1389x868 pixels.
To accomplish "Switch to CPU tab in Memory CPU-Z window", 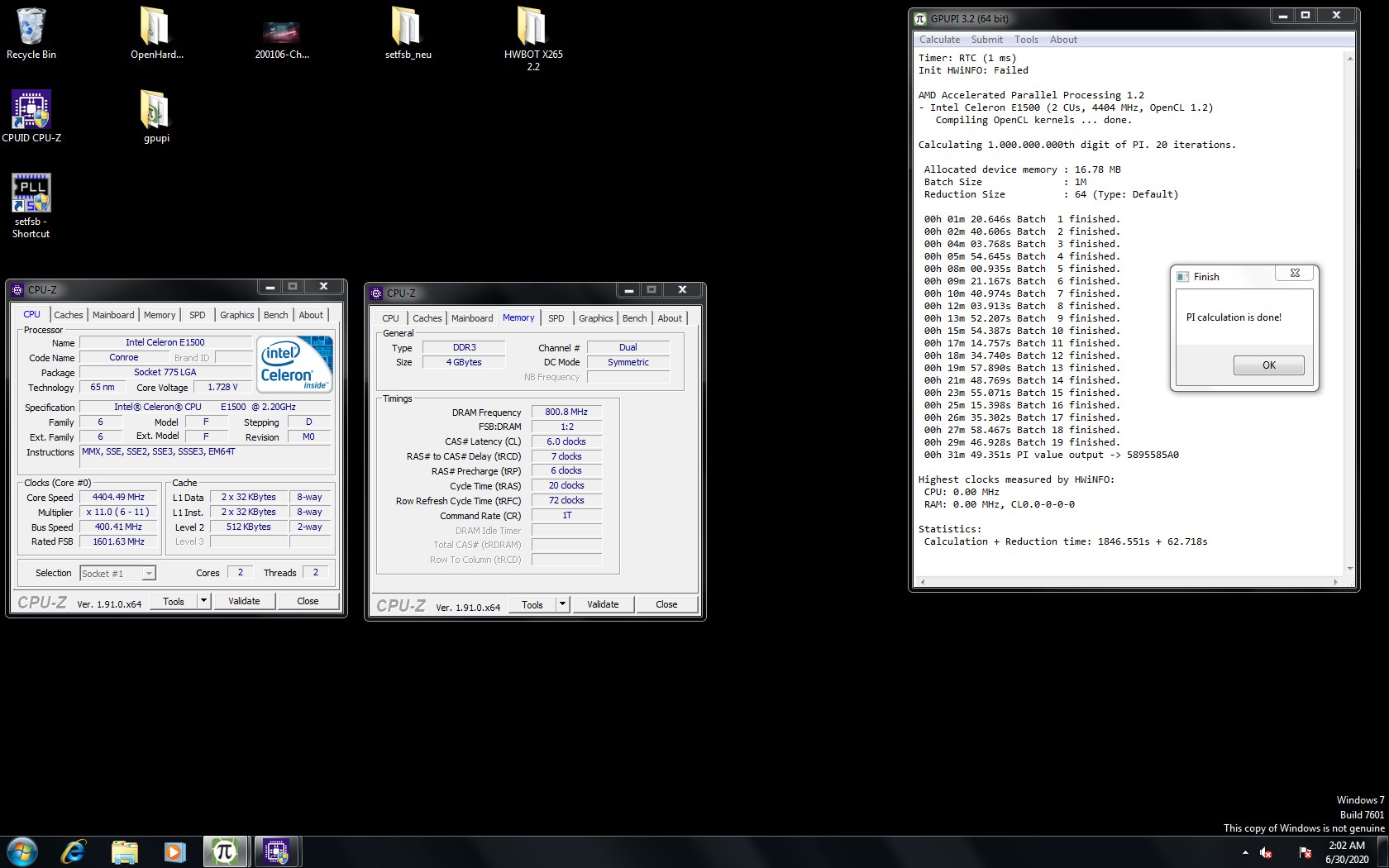I will tap(390, 318).
